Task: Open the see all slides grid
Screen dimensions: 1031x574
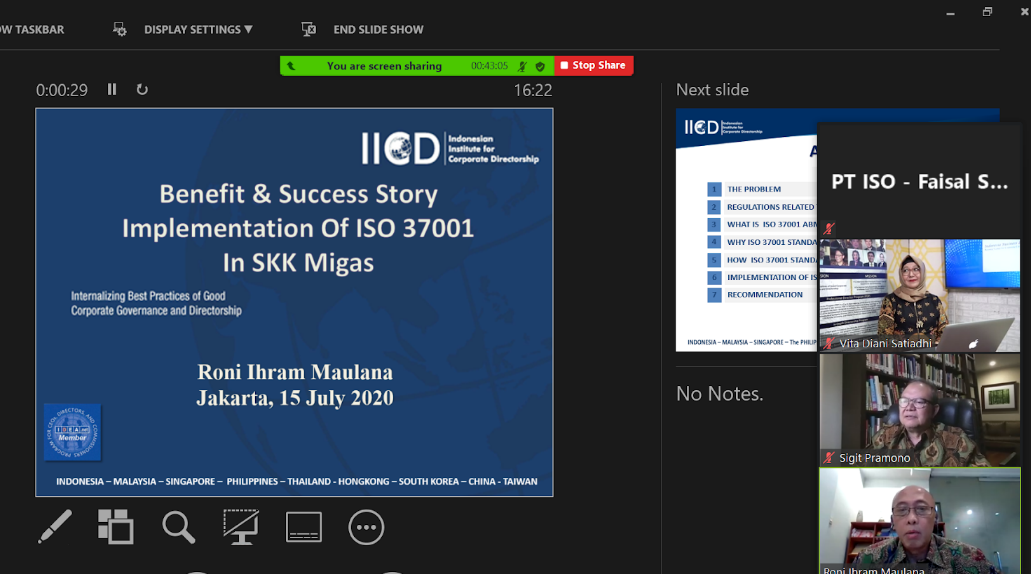Action: click(116, 526)
